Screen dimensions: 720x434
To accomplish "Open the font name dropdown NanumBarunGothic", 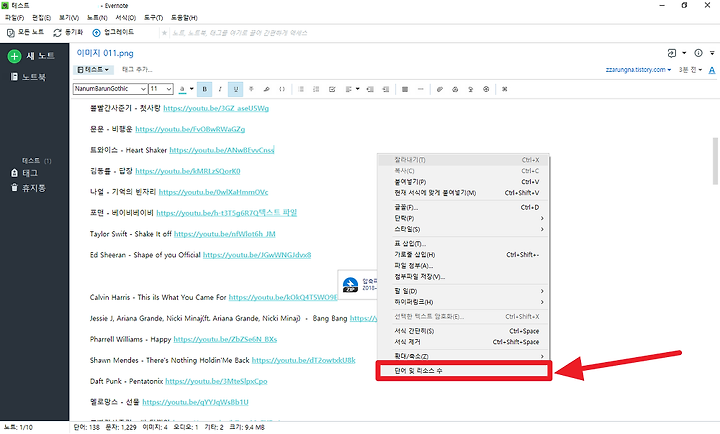I will coord(110,89).
